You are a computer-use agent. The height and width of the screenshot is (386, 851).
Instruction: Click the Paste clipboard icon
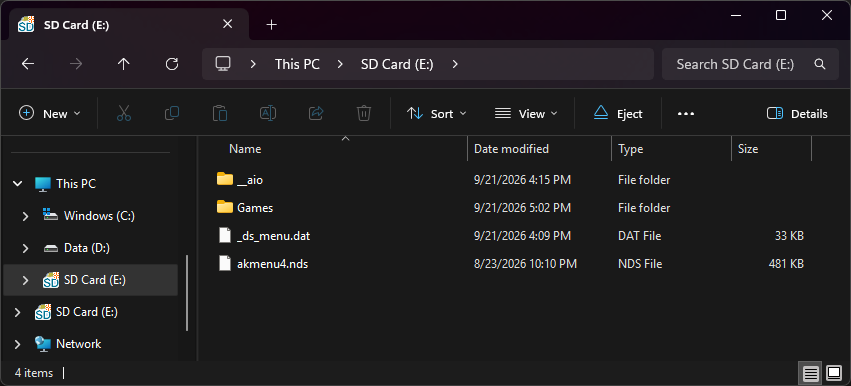[220, 113]
